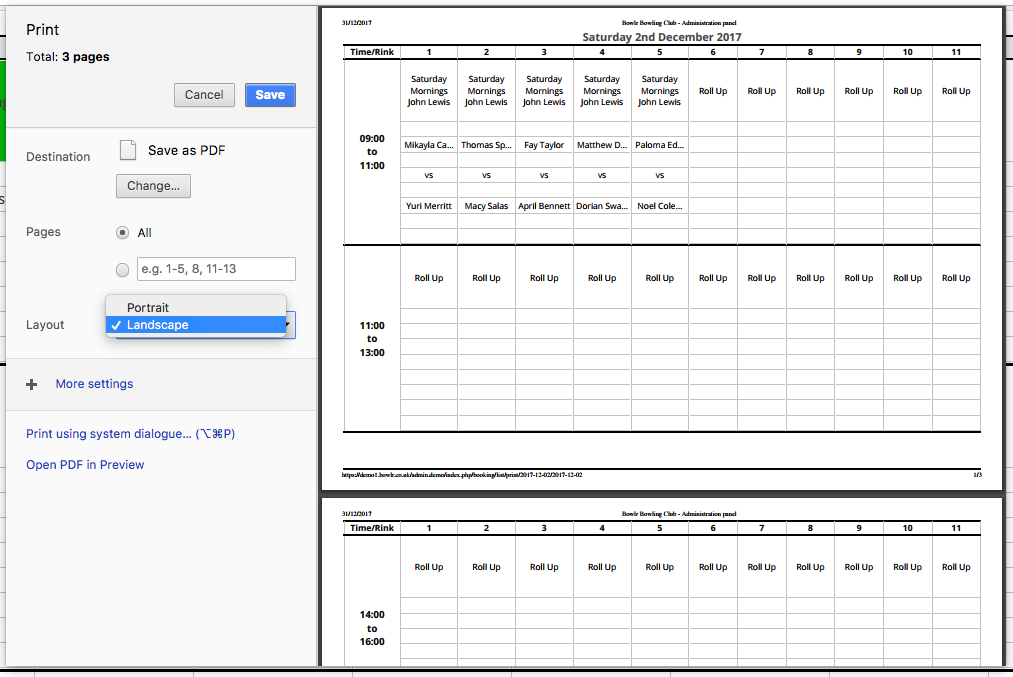Choose Portrait from the Layout dropdown
The width and height of the screenshot is (1013, 677).
tap(147, 307)
